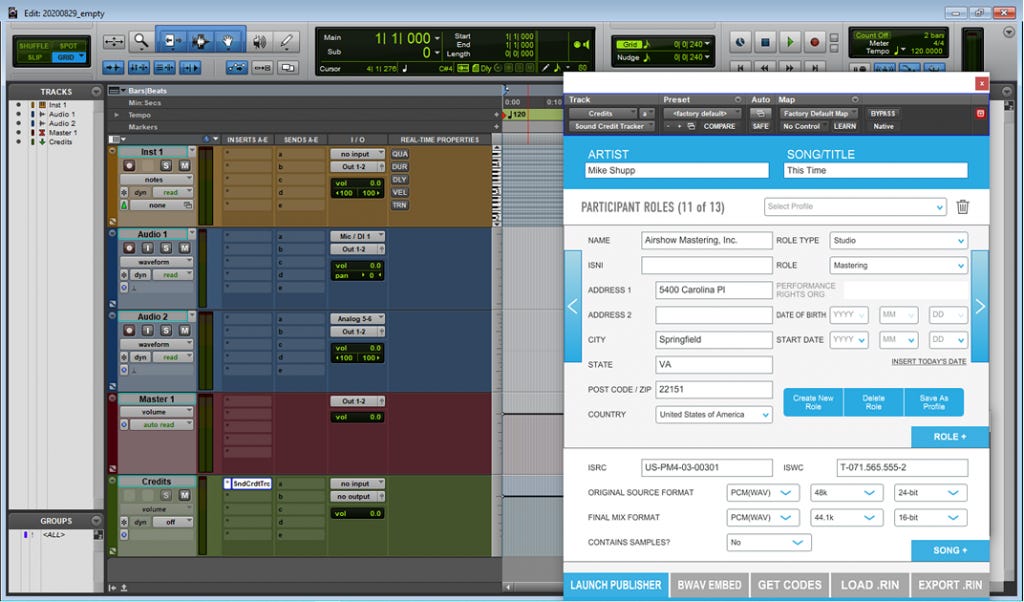Viewport: 1024px width, 602px height.
Task: Click INSERT TODAY'S DATE link
Action: pyautogui.click(x=929, y=362)
